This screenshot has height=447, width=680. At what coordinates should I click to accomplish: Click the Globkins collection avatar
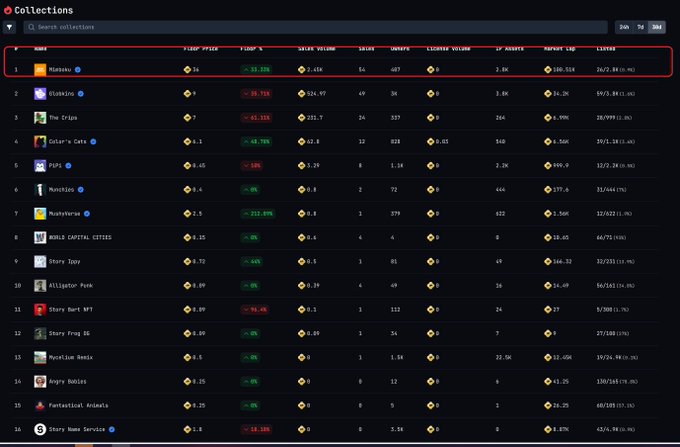click(40, 93)
